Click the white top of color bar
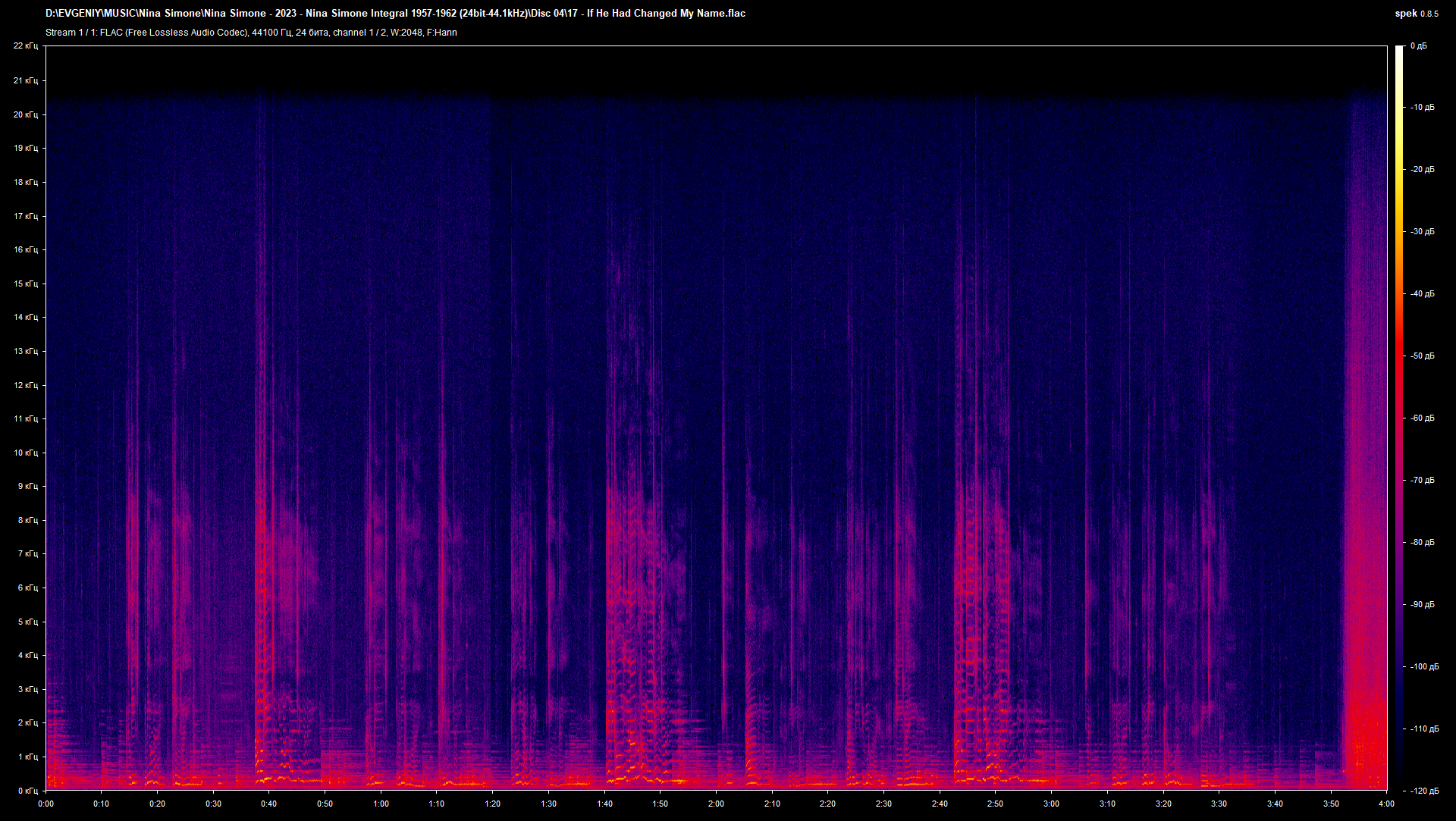This screenshot has width=1456, height=821. 1399,50
